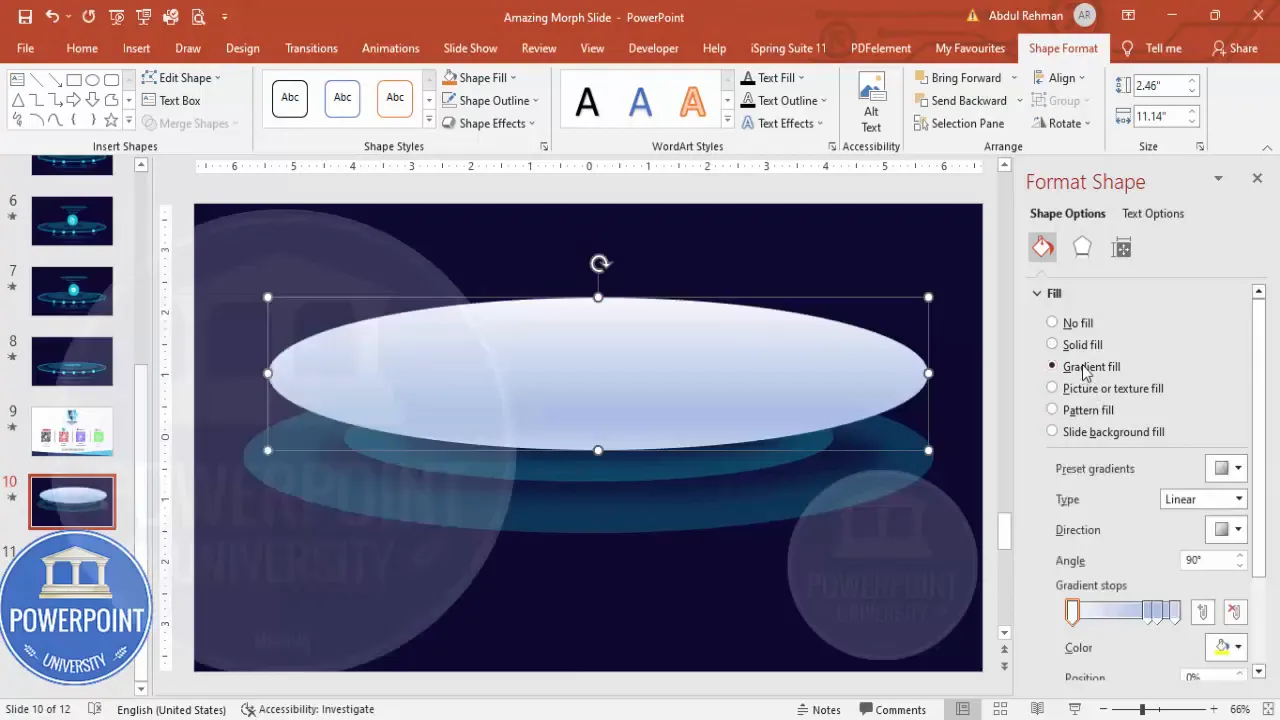Apply the orange outlined Abc shape style
Image resolution: width=1280 pixels, height=720 pixels.
[x=395, y=98]
